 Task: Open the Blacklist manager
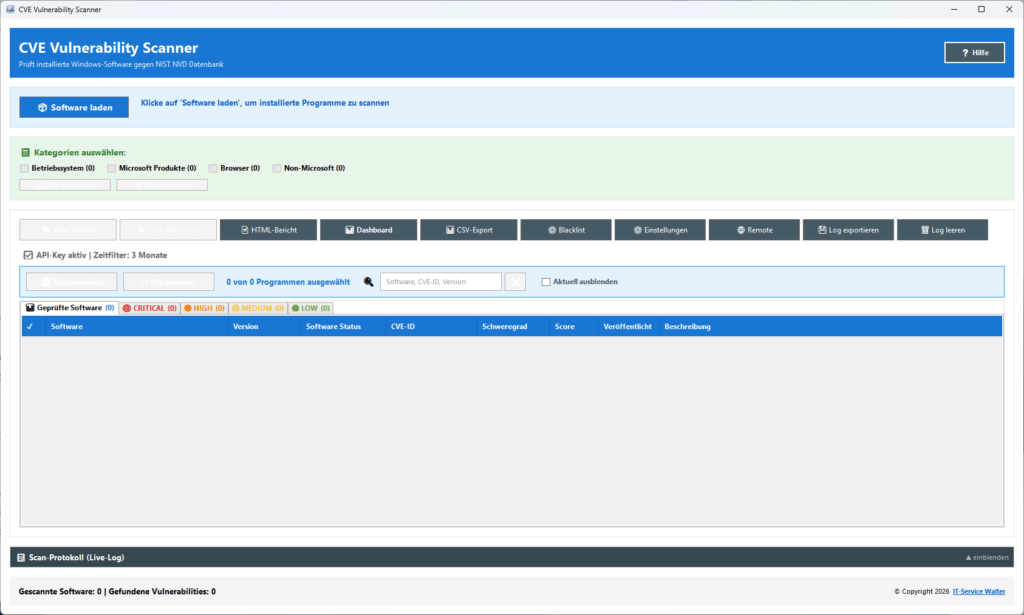pyautogui.click(x=566, y=229)
